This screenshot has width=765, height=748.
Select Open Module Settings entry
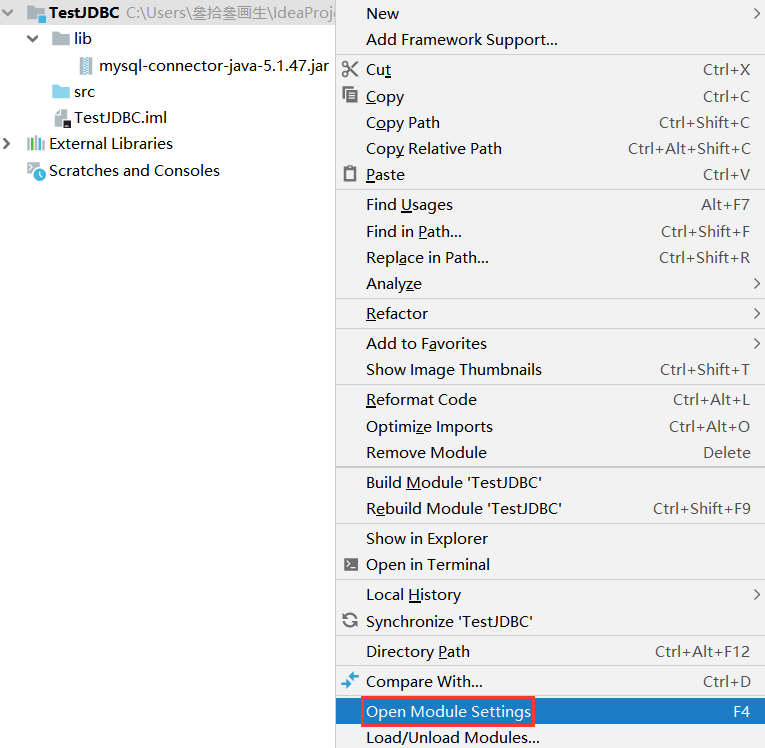point(550,711)
